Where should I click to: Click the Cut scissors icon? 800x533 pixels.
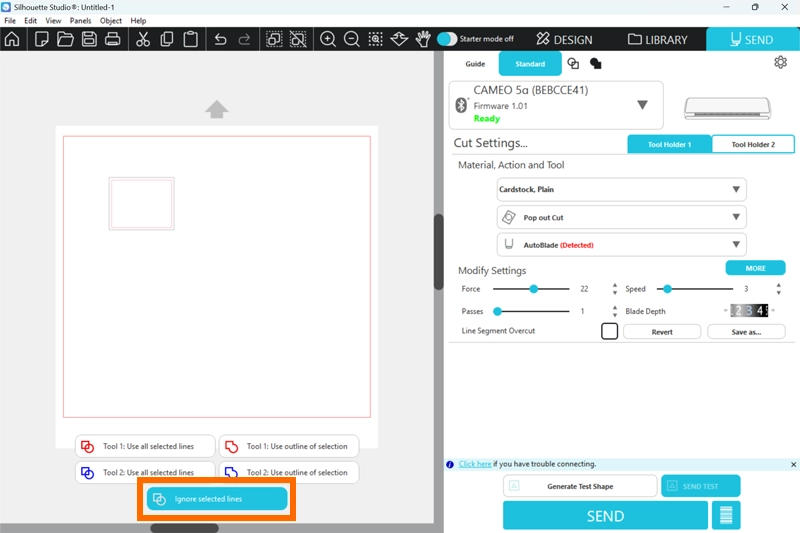tap(143, 40)
